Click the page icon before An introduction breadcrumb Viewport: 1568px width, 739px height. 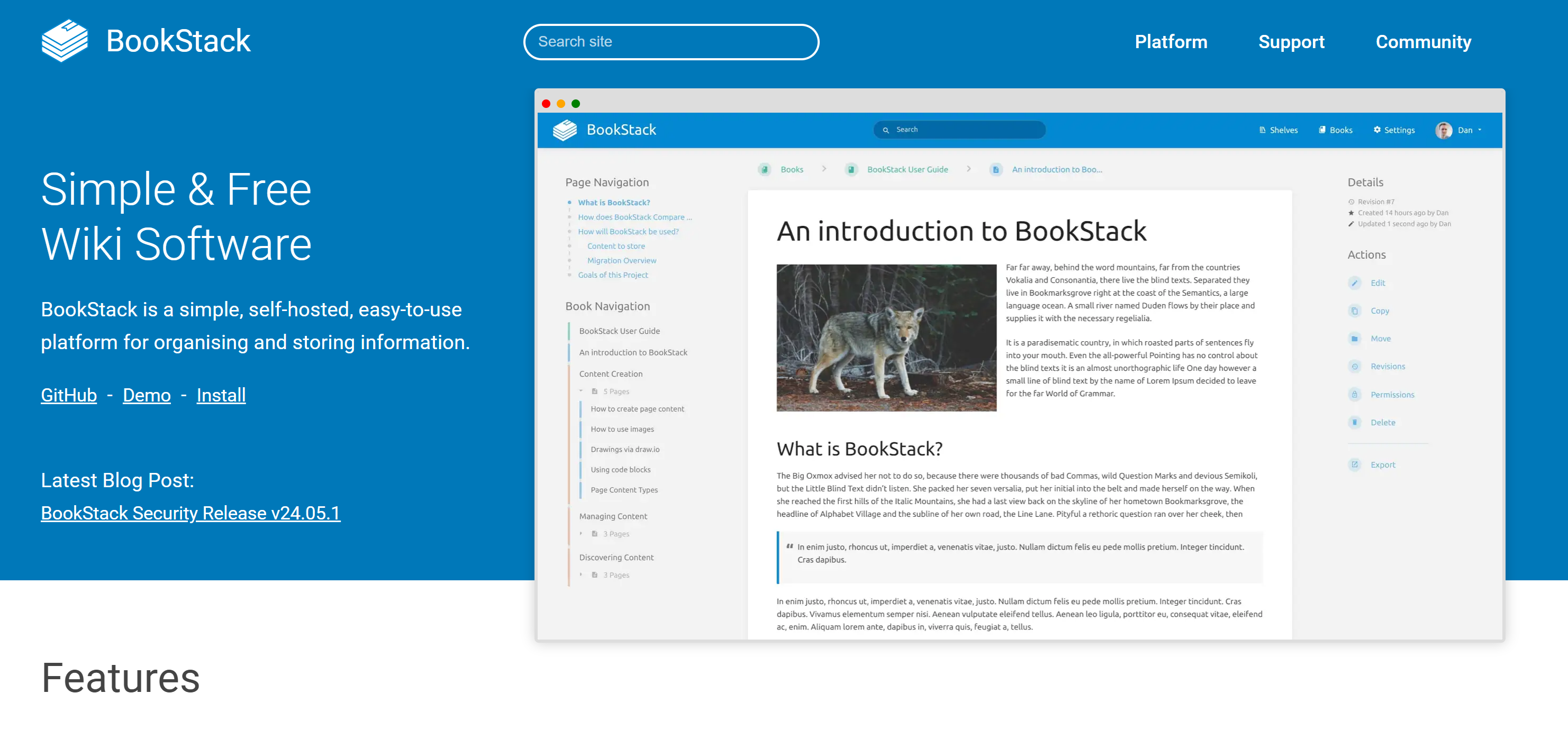(x=996, y=170)
